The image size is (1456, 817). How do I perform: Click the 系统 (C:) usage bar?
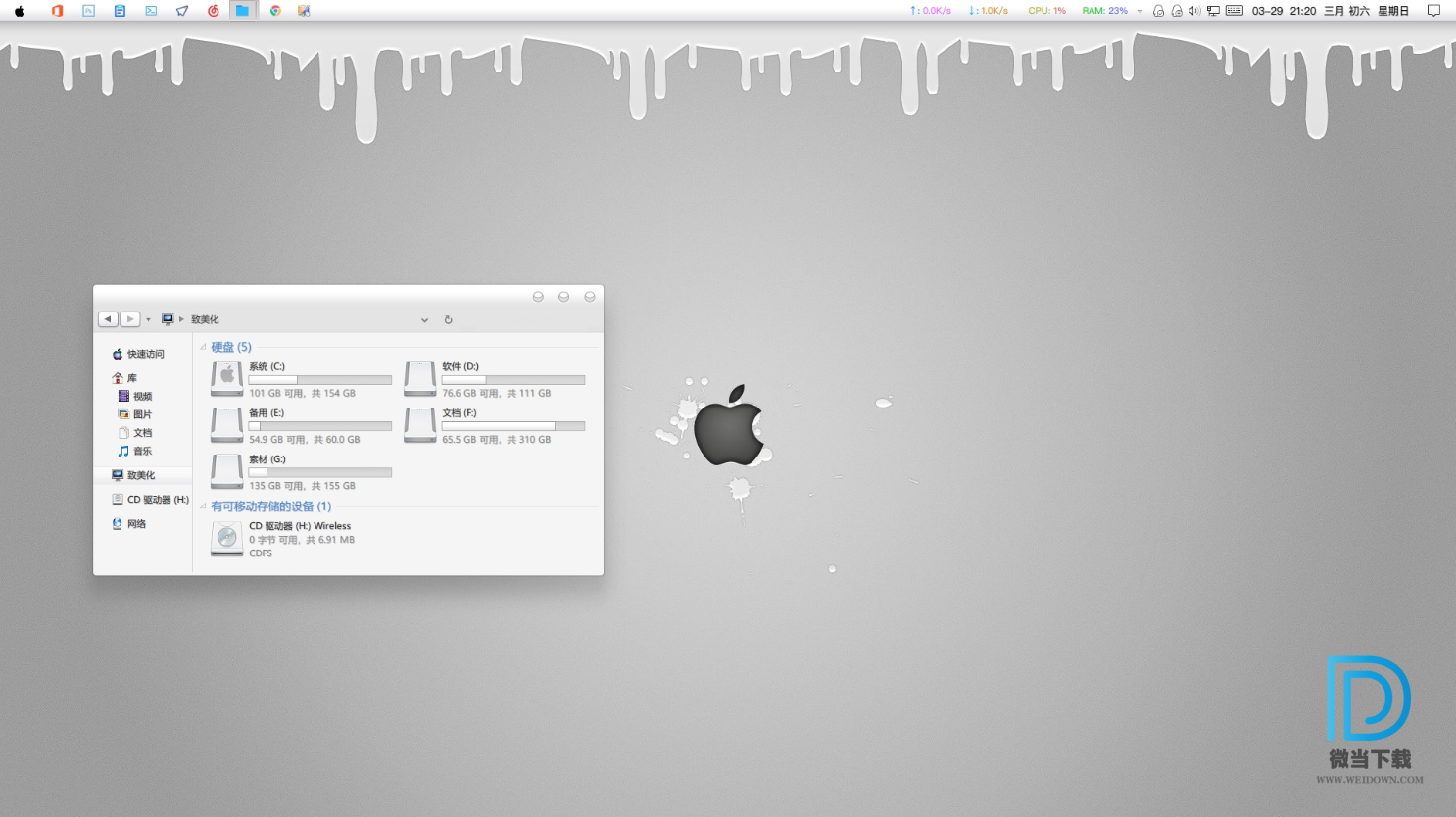tap(320, 380)
